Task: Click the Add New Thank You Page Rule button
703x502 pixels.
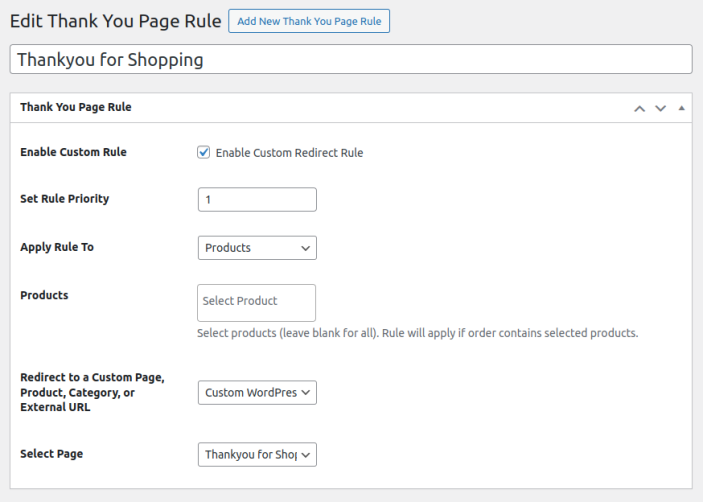Action: pyautogui.click(x=309, y=21)
